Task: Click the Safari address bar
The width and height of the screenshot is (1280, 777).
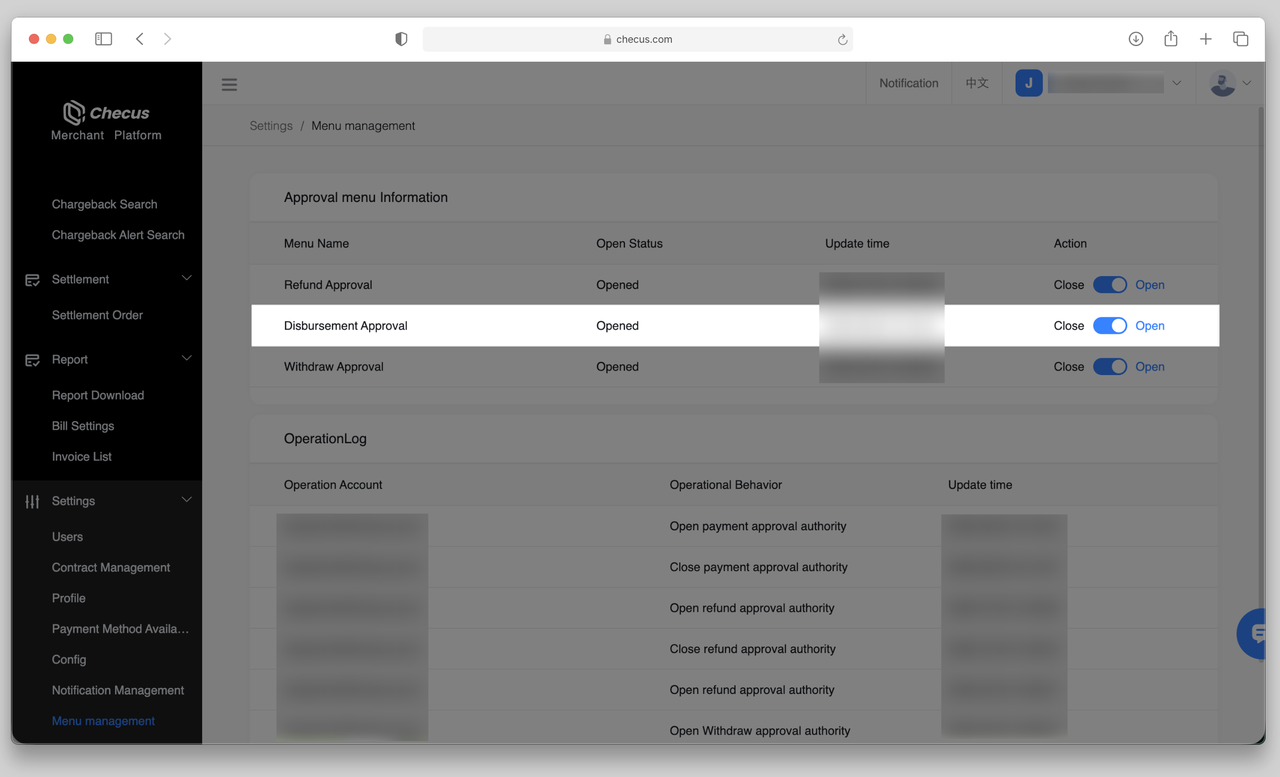Action: tap(638, 40)
